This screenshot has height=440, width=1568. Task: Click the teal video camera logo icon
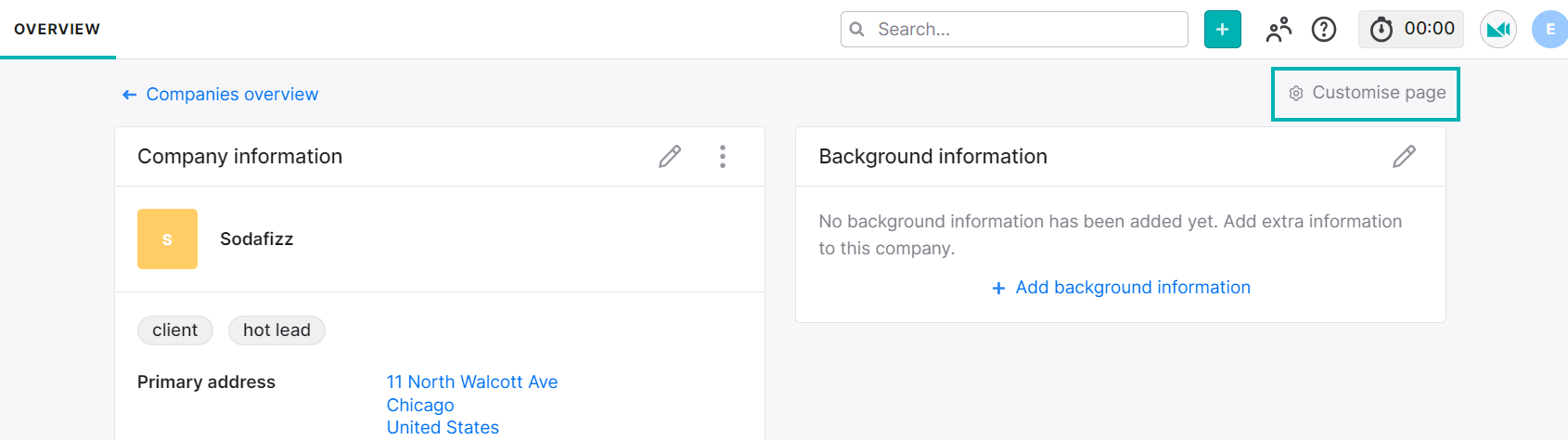tap(1497, 30)
